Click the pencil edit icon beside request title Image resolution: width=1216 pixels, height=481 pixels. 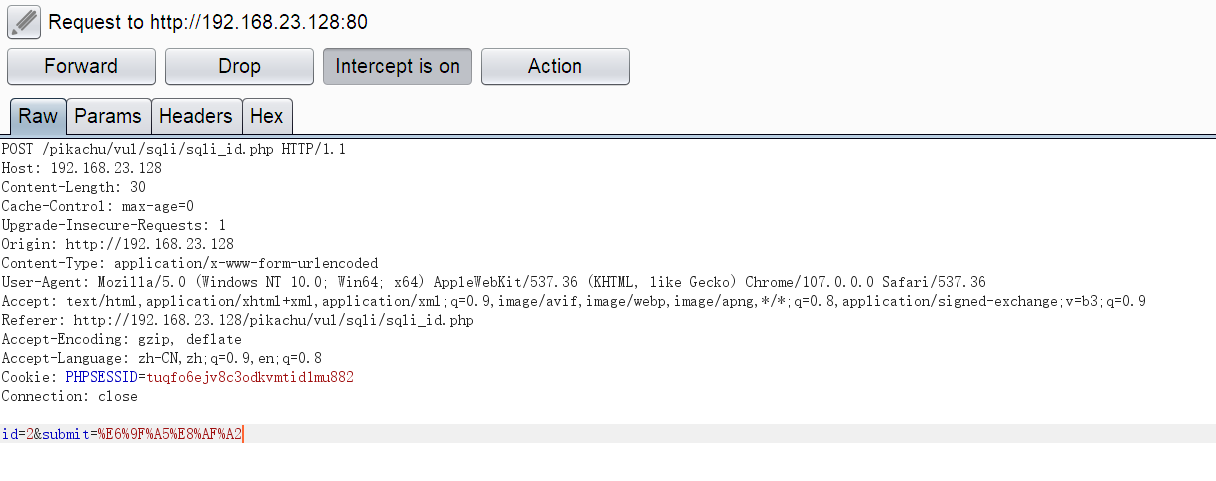23,20
